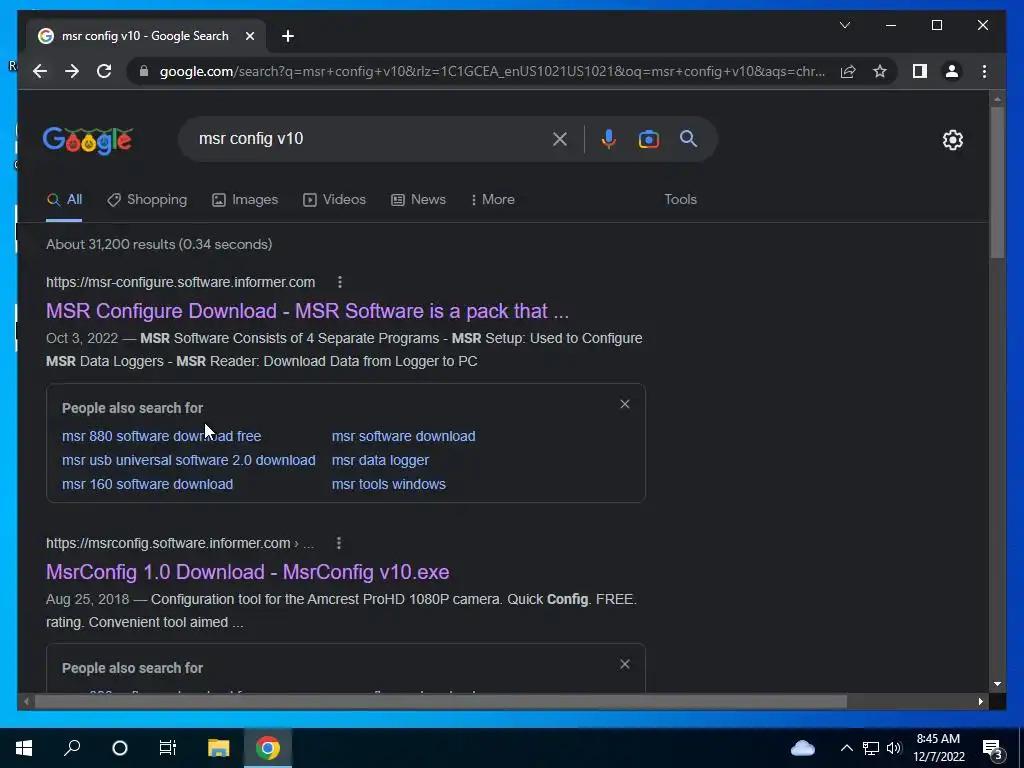Open Chrome side panel

(x=920, y=71)
